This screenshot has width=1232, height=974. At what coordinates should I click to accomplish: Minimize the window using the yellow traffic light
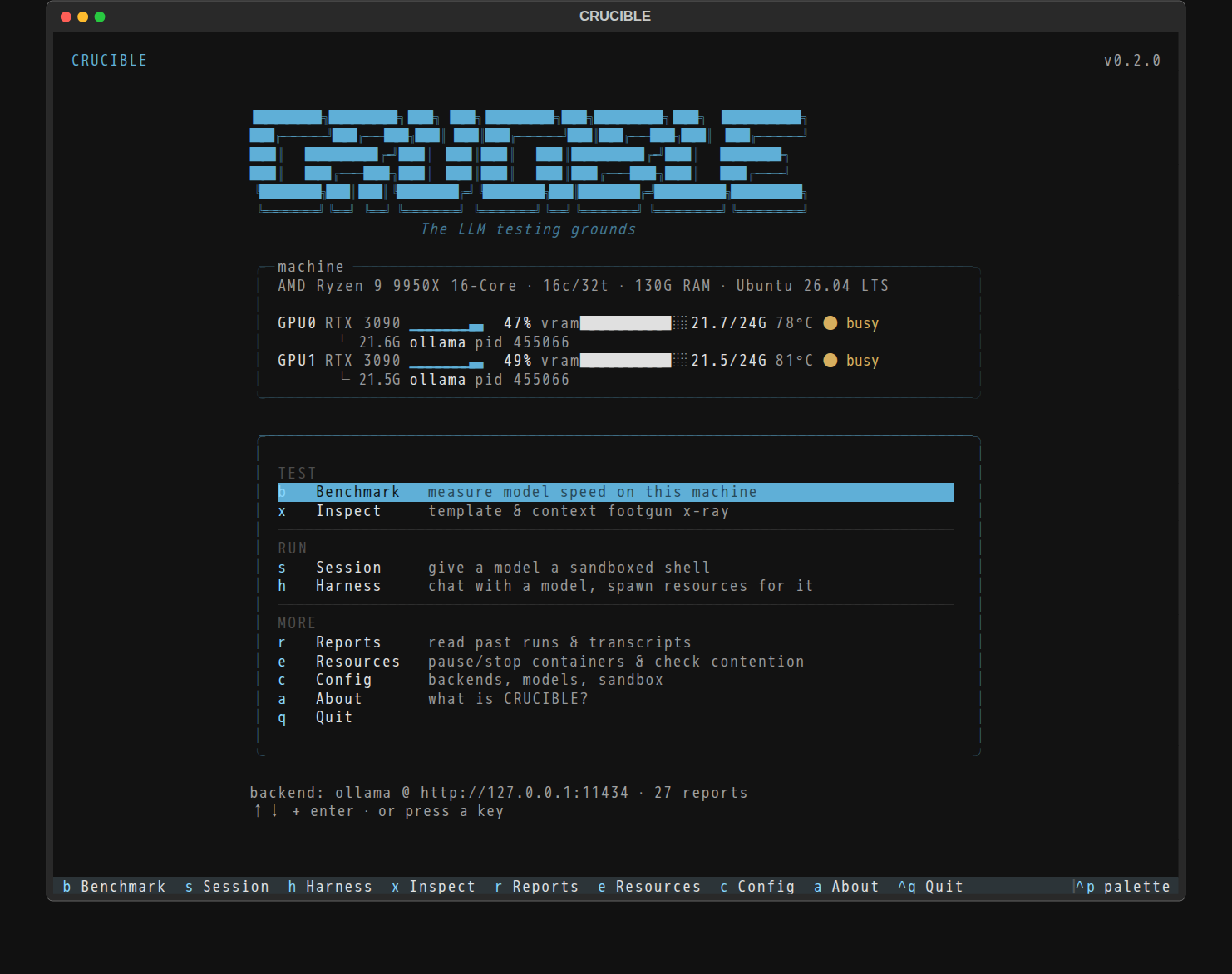click(82, 17)
